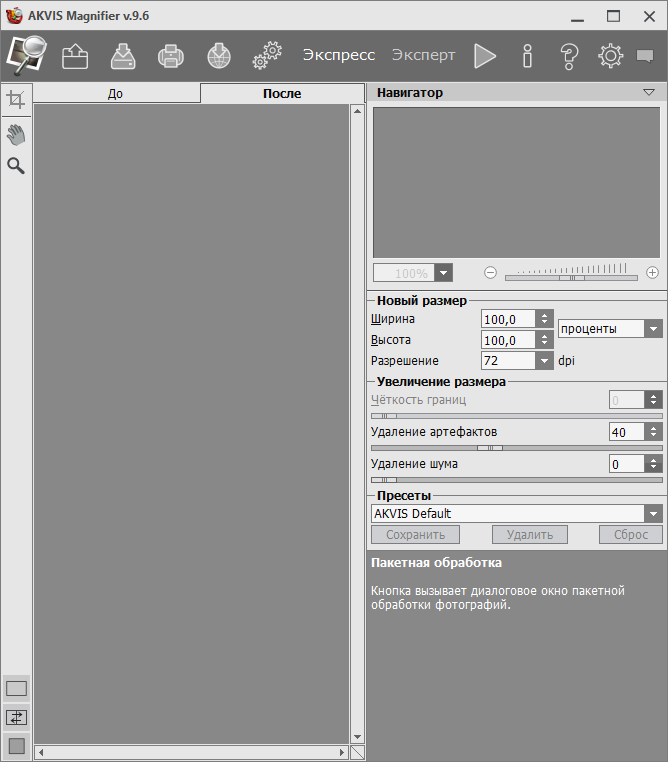Open the AKVIS Default presets dropdown

tap(653, 514)
